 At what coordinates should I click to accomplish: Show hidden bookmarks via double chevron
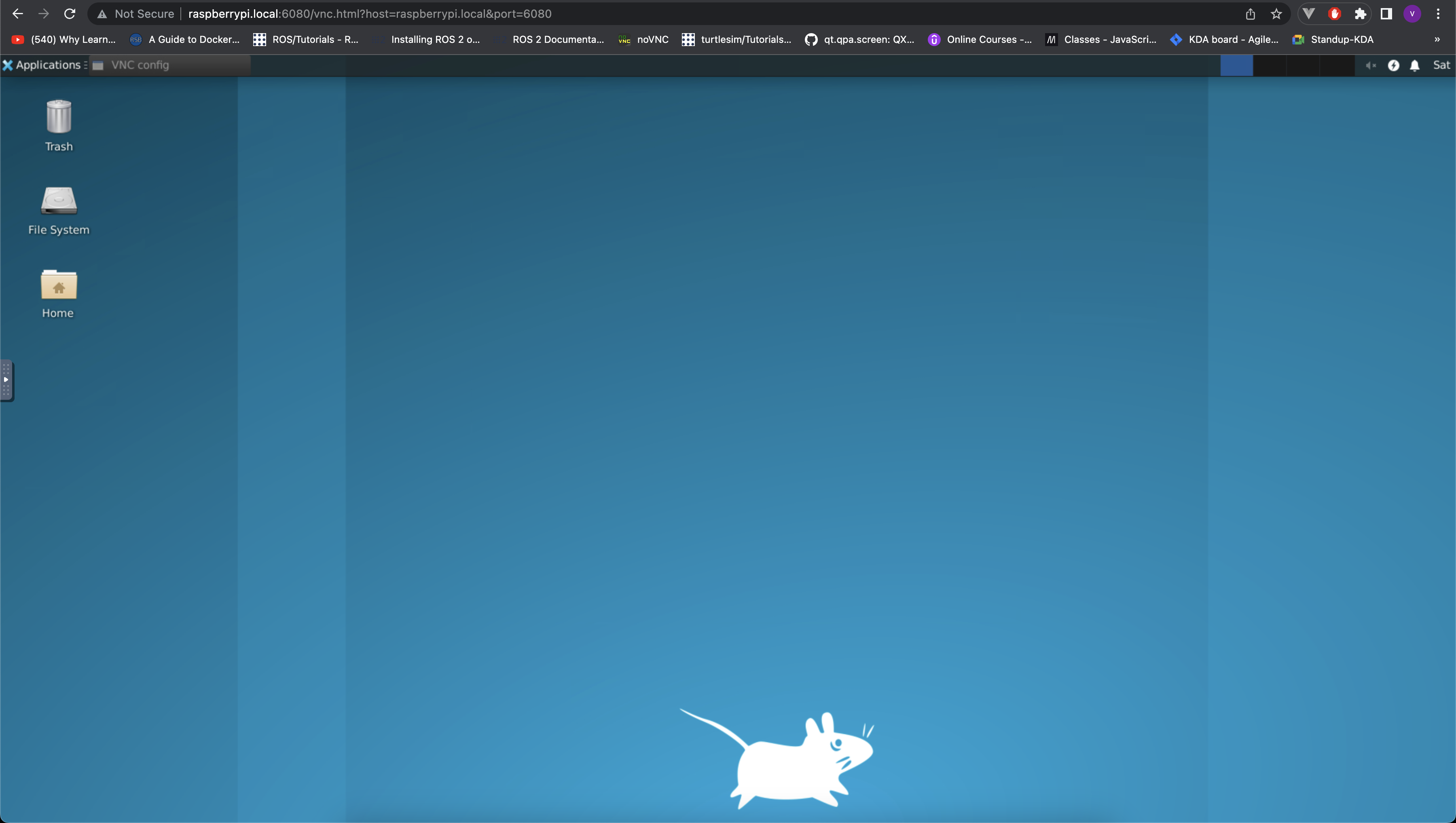click(1437, 40)
